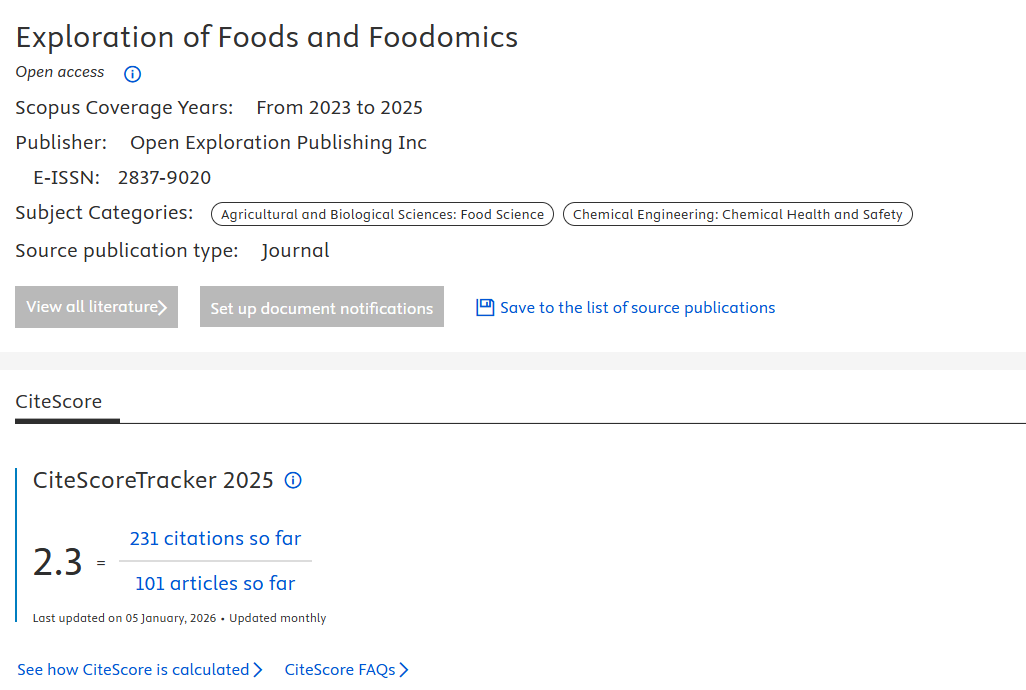Switch to the CiteScore tab
The width and height of the screenshot is (1026, 690).
pyautogui.click(x=59, y=402)
